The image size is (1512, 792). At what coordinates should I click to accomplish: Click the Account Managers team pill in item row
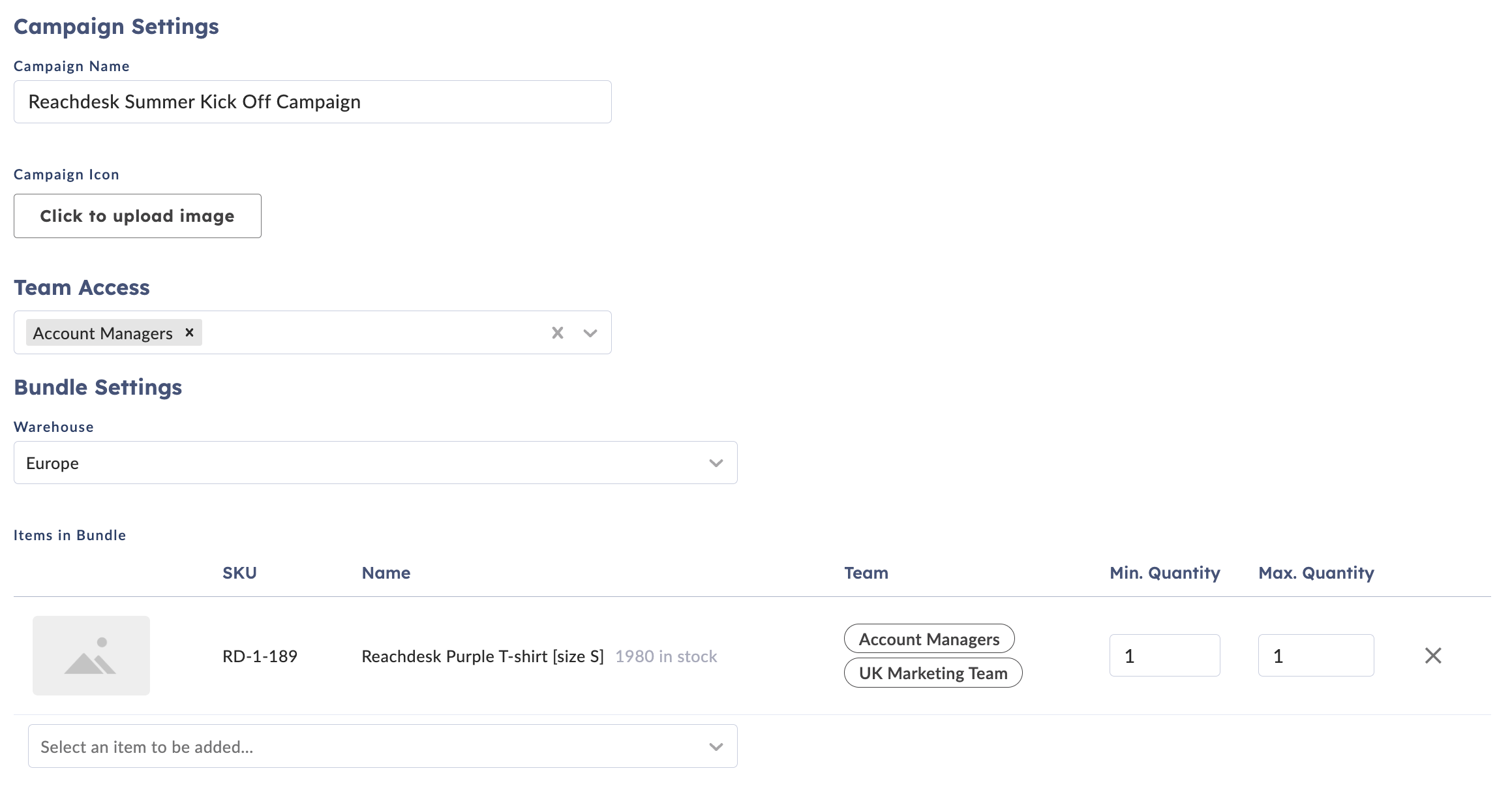930,639
